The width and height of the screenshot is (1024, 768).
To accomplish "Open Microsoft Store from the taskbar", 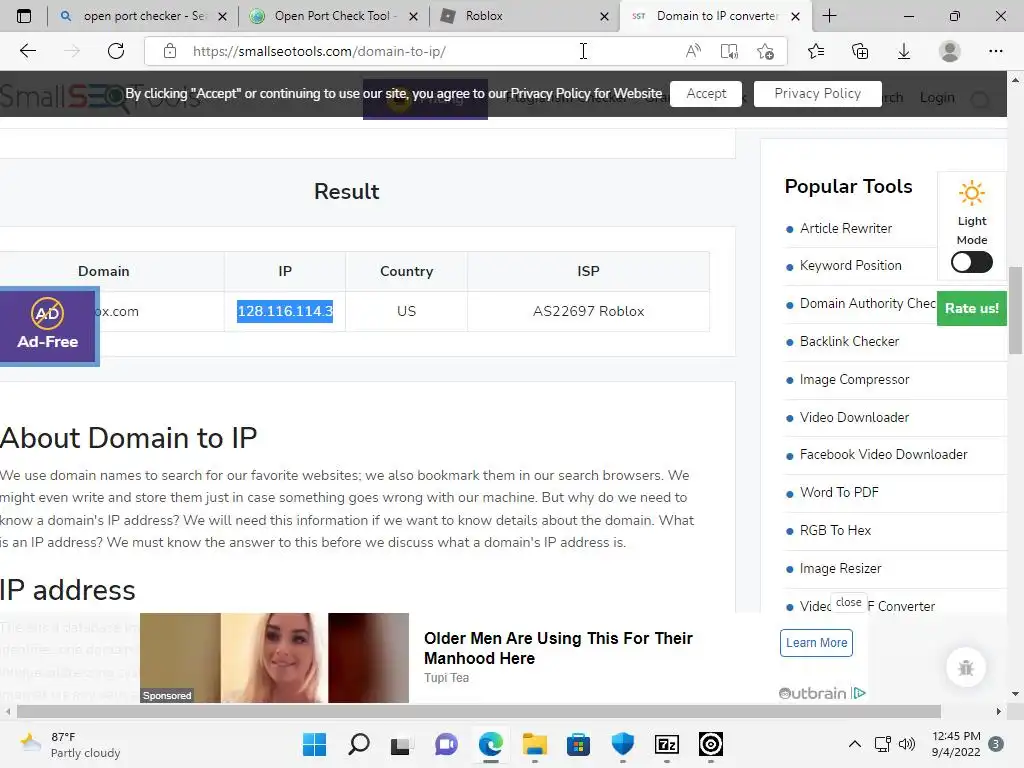I will [x=578, y=744].
